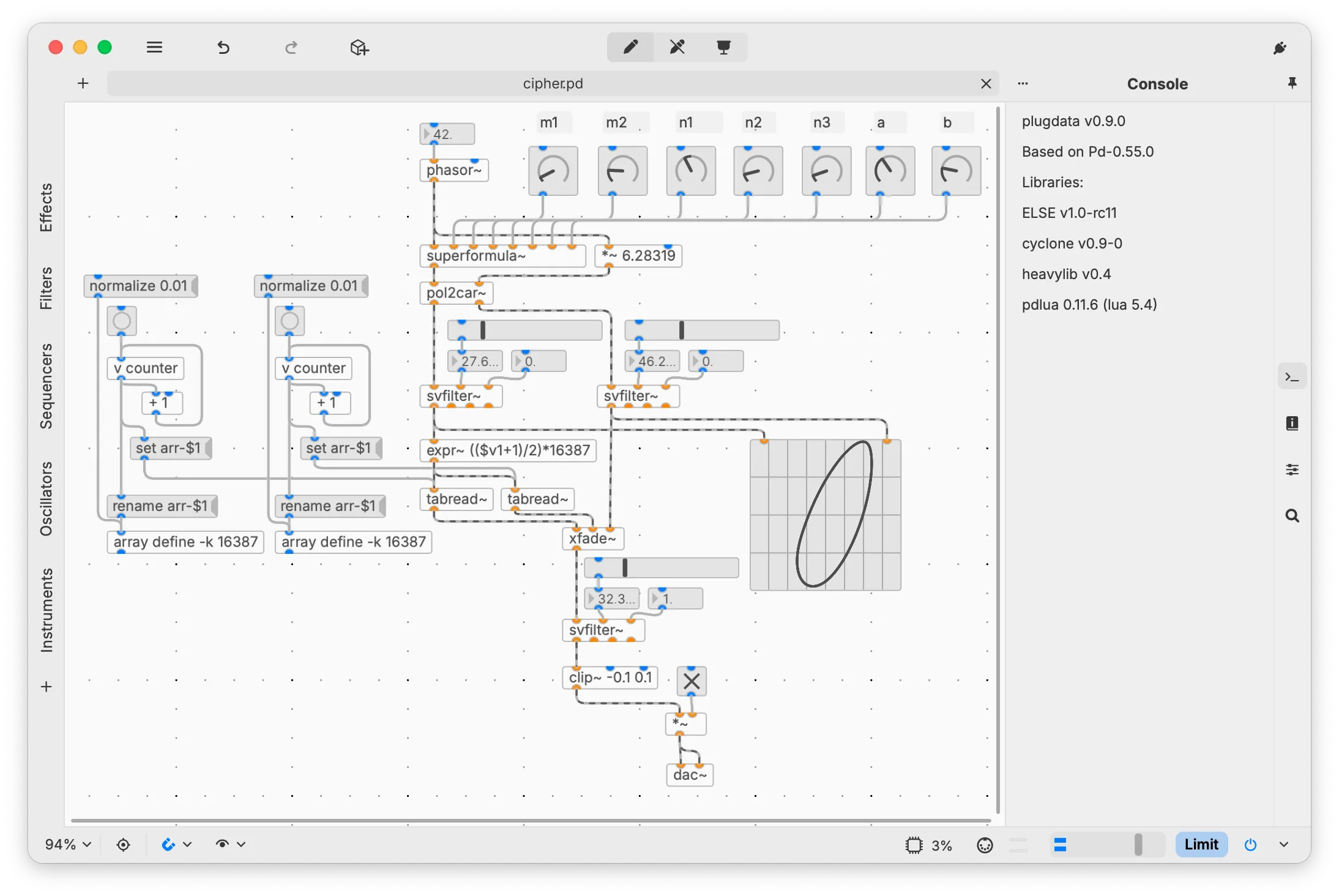The width and height of the screenshot is (1339, 896).
Task: Pin the Console panel with the pin icon
Action: pyautogui.click(x=1292, y=83)
